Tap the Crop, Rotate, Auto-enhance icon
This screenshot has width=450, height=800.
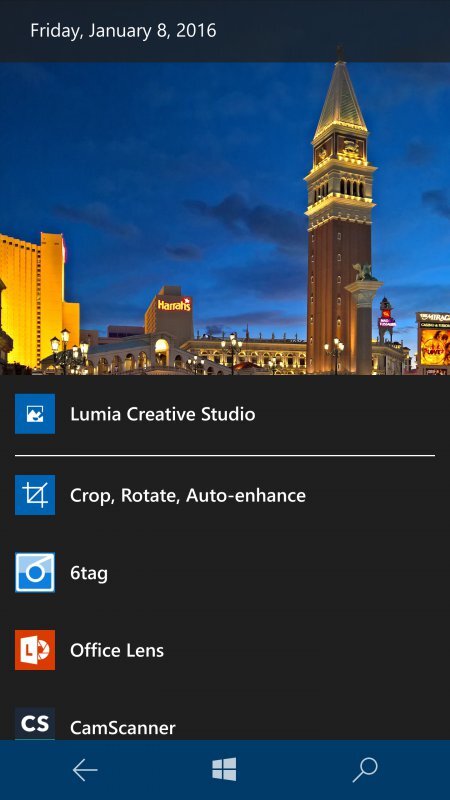click(35, 495)
